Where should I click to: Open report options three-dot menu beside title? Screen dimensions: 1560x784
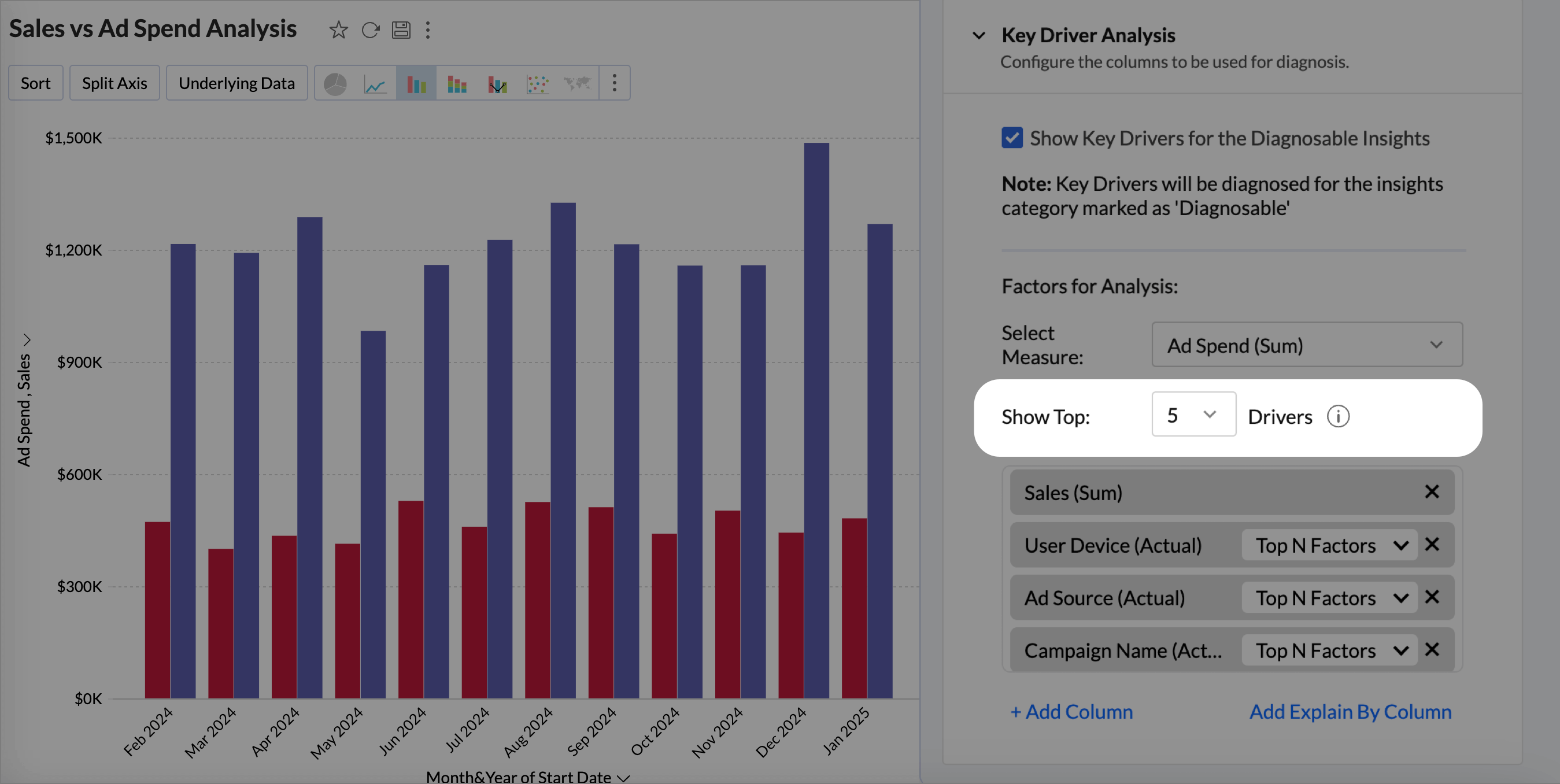[x=427, y=29]
